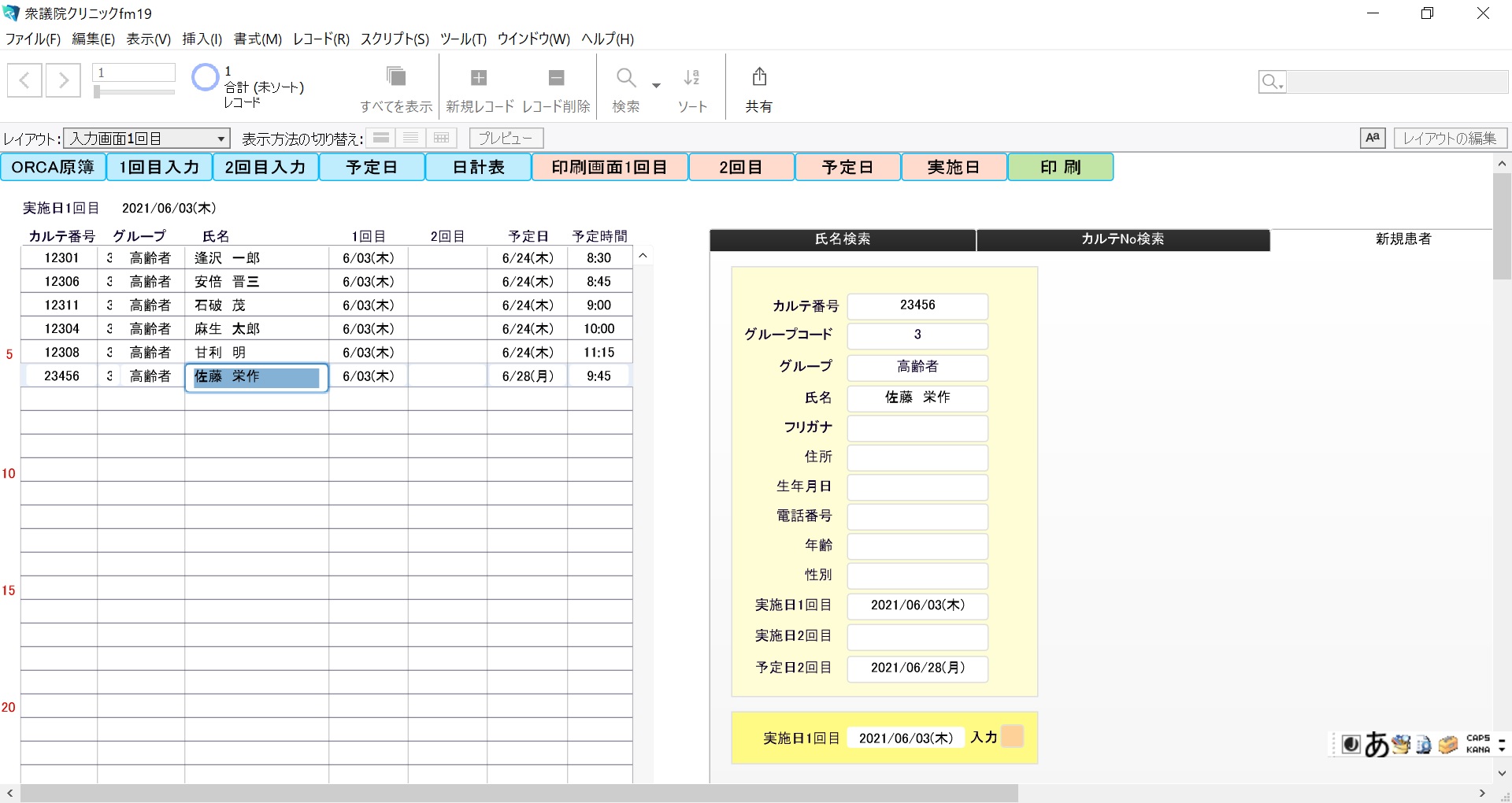Open the スクリプト menu
Image resolution: width=1512 pixels, height=803 pixels.
(x=395, y=39)
